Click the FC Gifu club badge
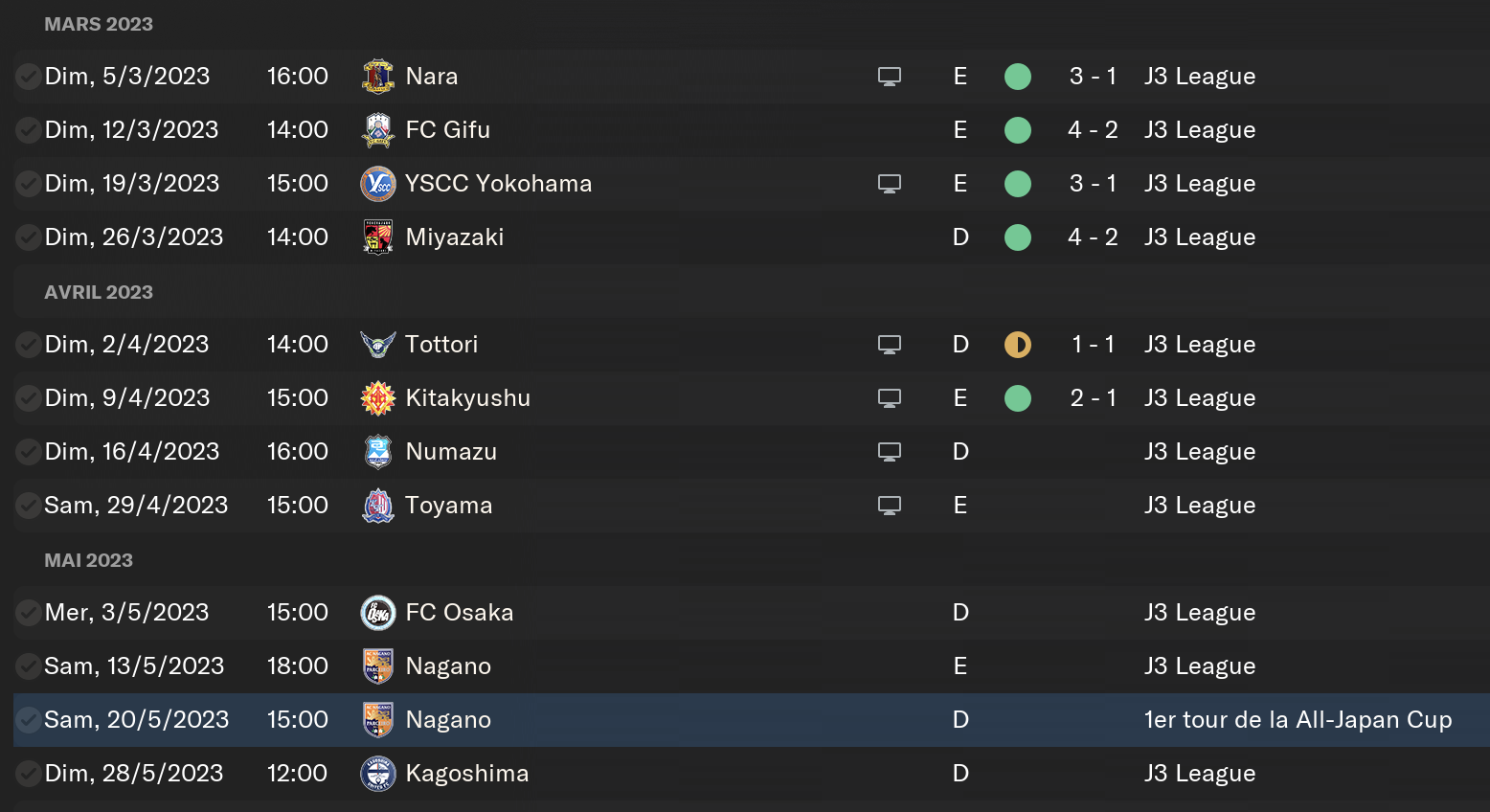Image resolution: width=1490 pixels, height=812 pixels. 378,130
